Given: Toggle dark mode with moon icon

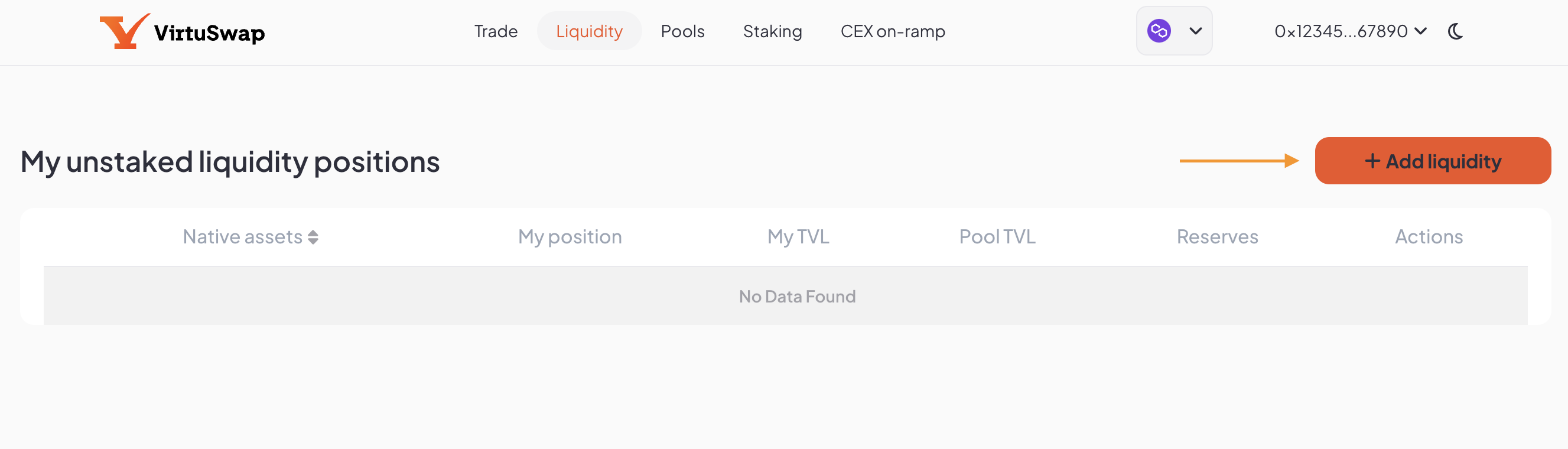Looking at the screenshot, I should [1455, 32].
